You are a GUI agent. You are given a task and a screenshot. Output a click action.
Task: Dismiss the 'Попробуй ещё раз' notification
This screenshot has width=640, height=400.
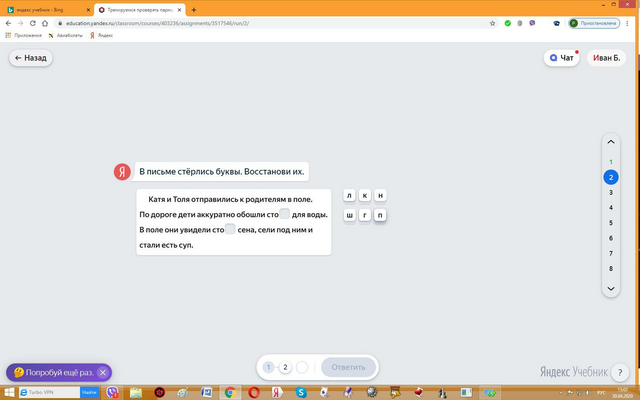[103, 372]
